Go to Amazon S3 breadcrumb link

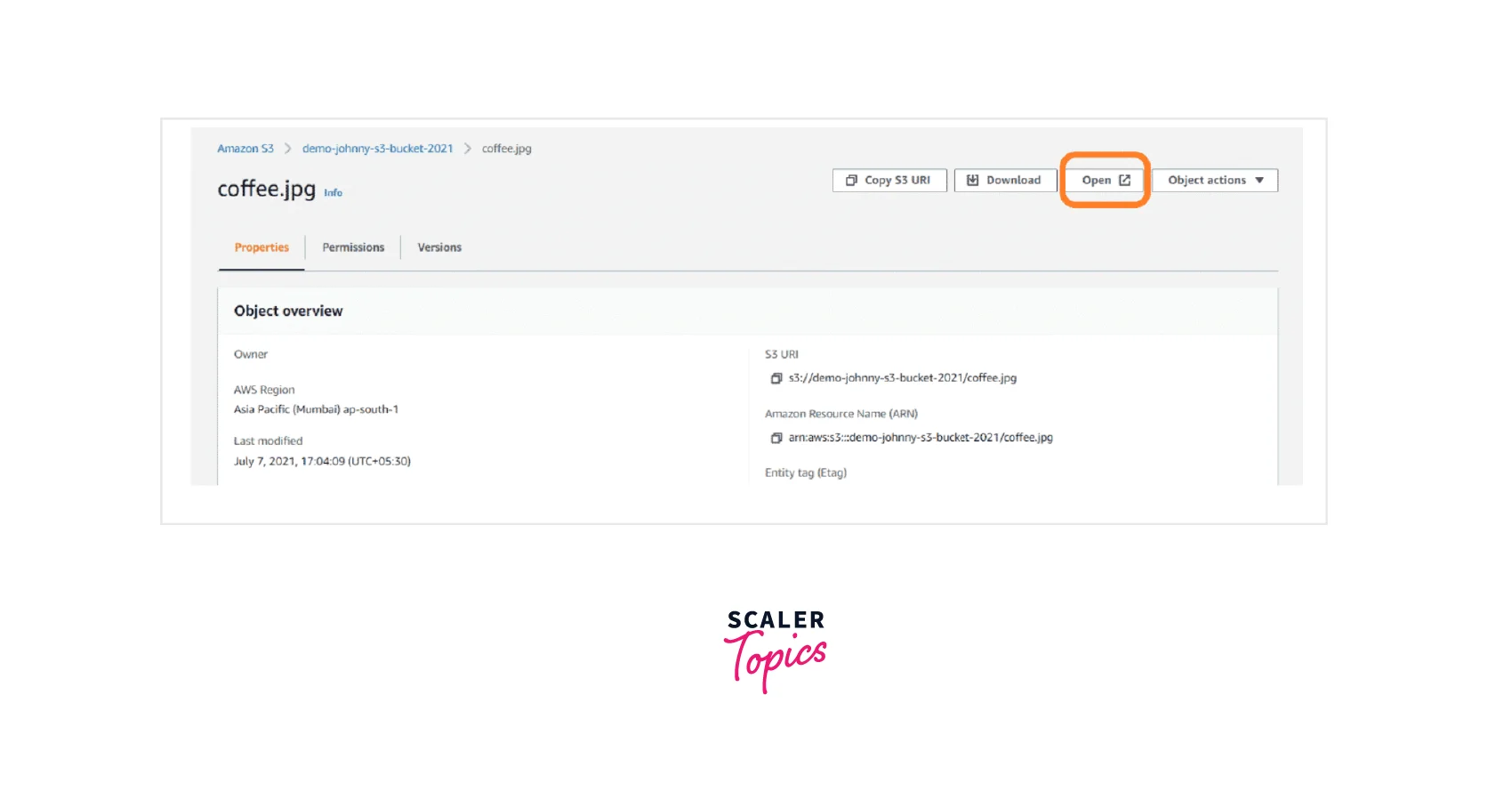(245, 149)
